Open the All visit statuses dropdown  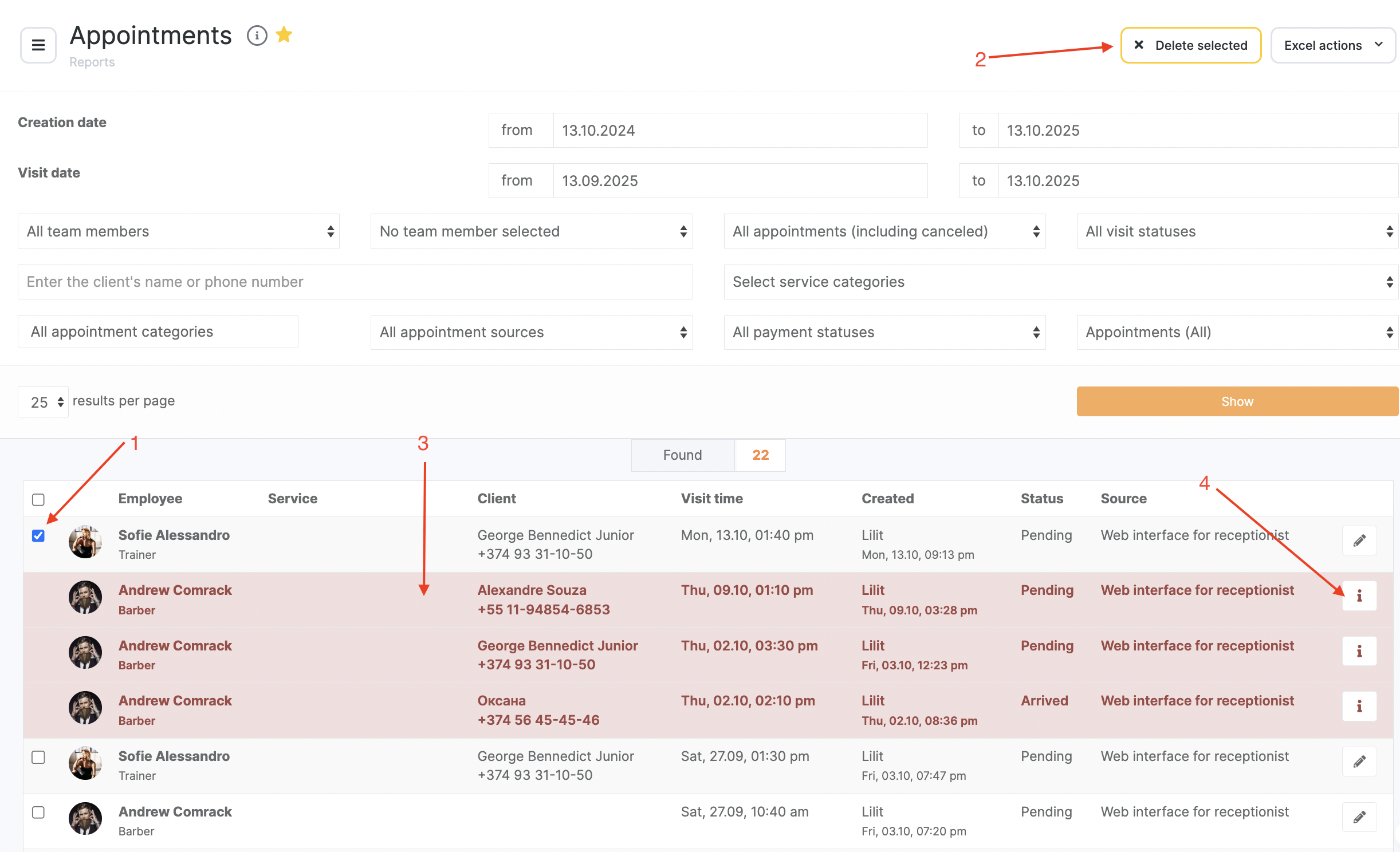(1237, 231)
